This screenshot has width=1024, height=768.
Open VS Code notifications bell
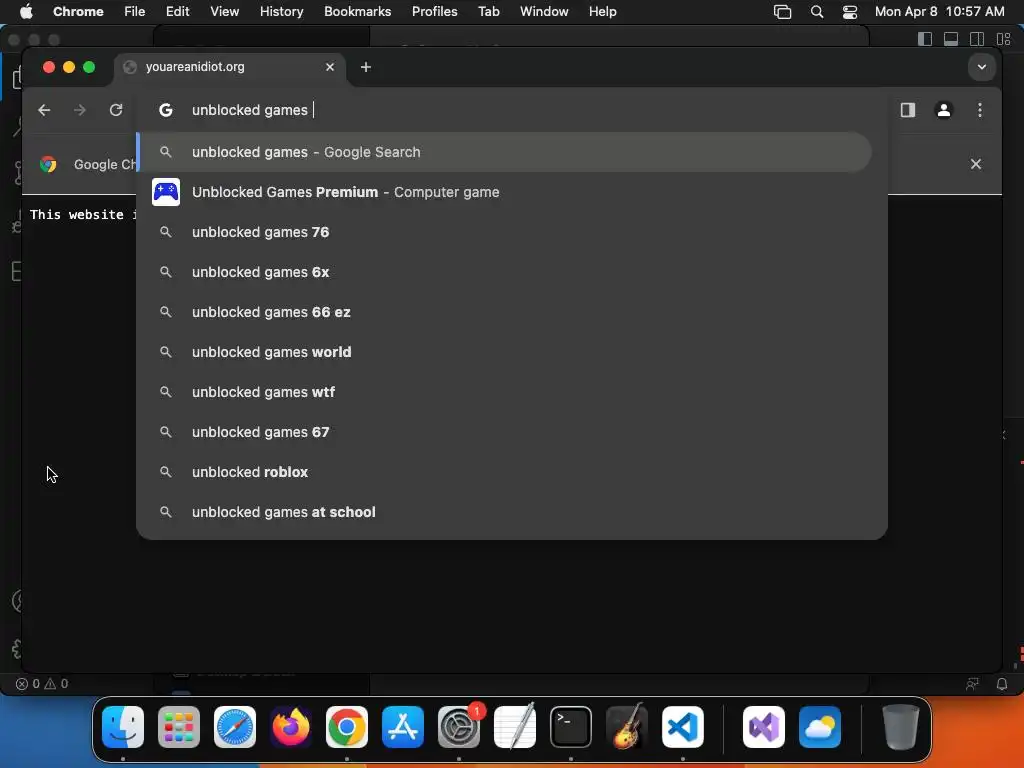pos(1002,684)
